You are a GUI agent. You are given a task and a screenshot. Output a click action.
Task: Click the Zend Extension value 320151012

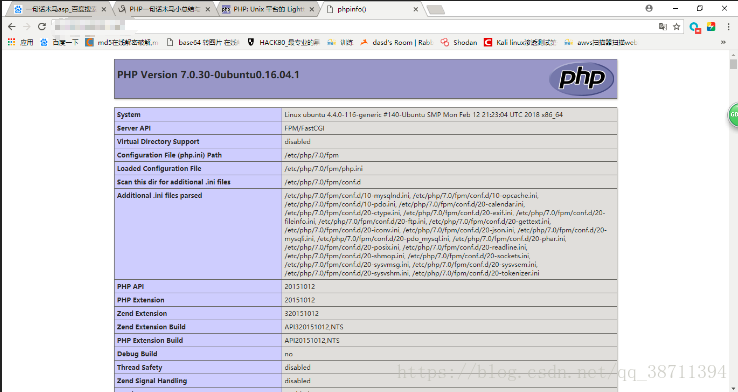point(301,313)
